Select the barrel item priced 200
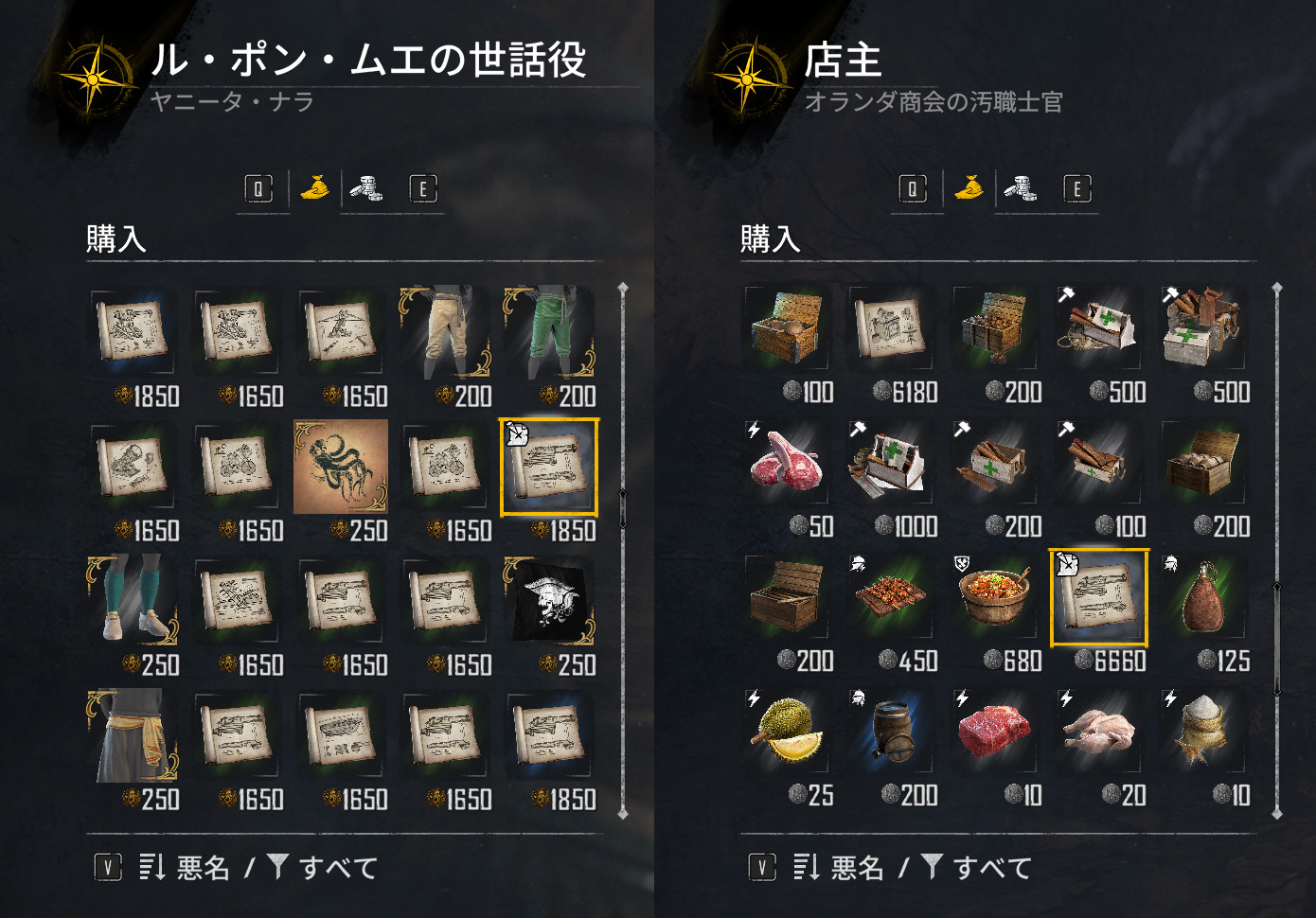Viewport: 1316px width, 918px height. coord(891,732)
